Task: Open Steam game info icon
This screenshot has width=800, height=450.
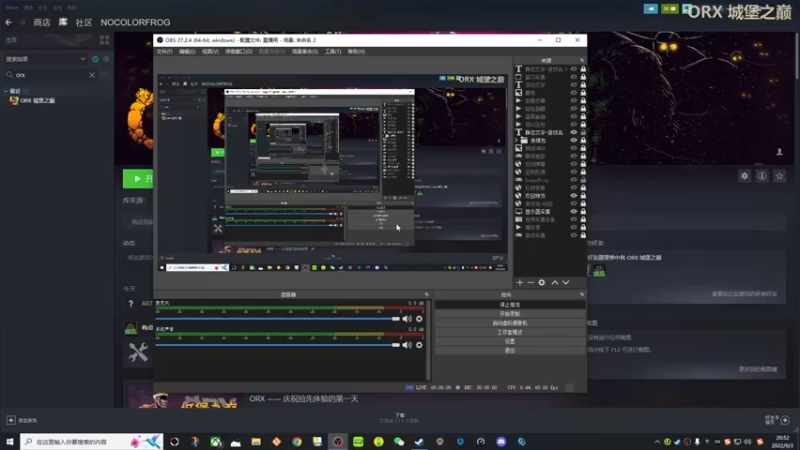Action: pyautogui.click(x=762, y=176)
